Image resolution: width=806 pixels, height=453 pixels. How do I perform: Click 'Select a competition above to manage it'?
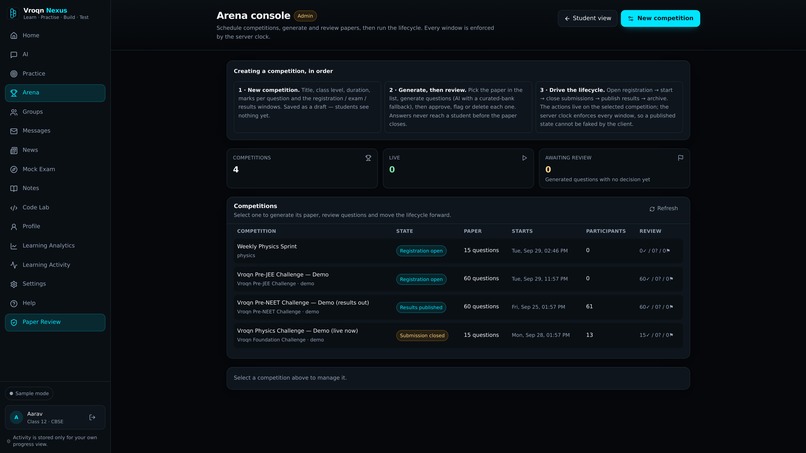pos(290,378)
